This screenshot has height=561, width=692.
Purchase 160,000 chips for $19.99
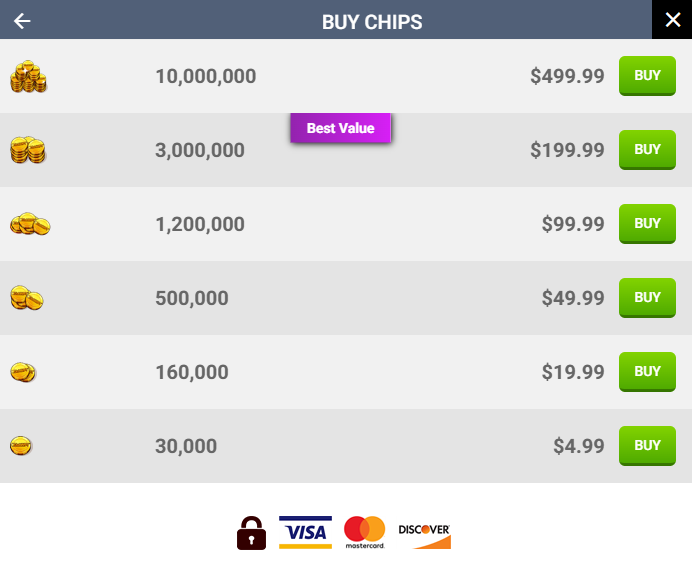pos(647,372)
